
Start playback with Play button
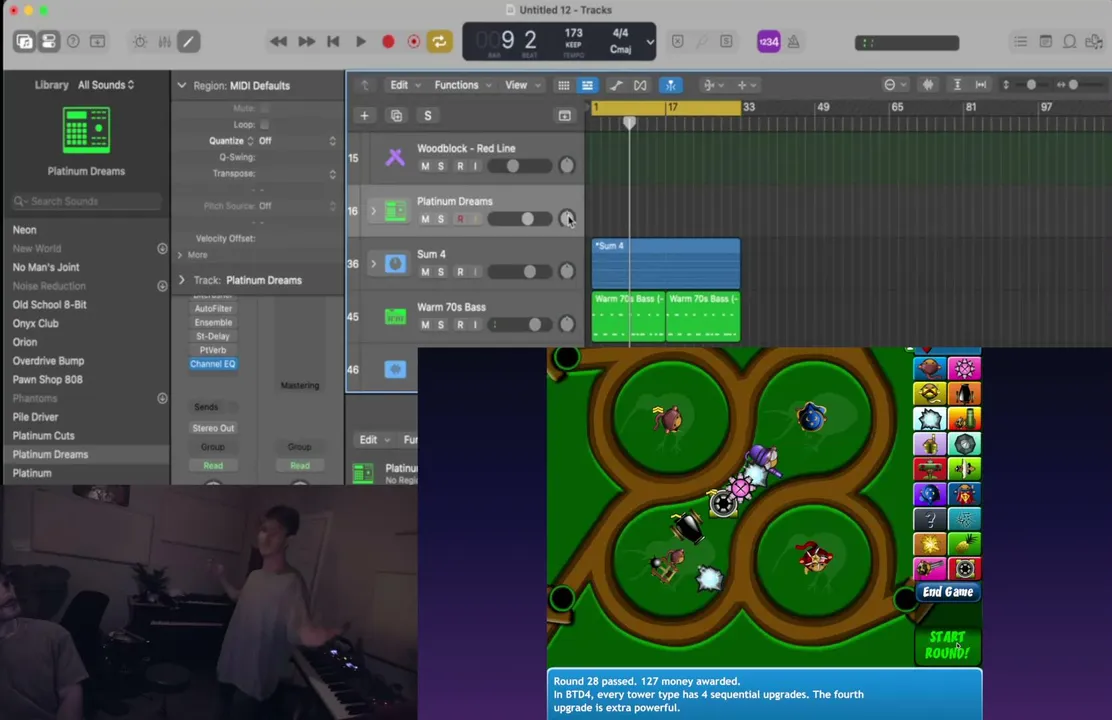(360, 42)
